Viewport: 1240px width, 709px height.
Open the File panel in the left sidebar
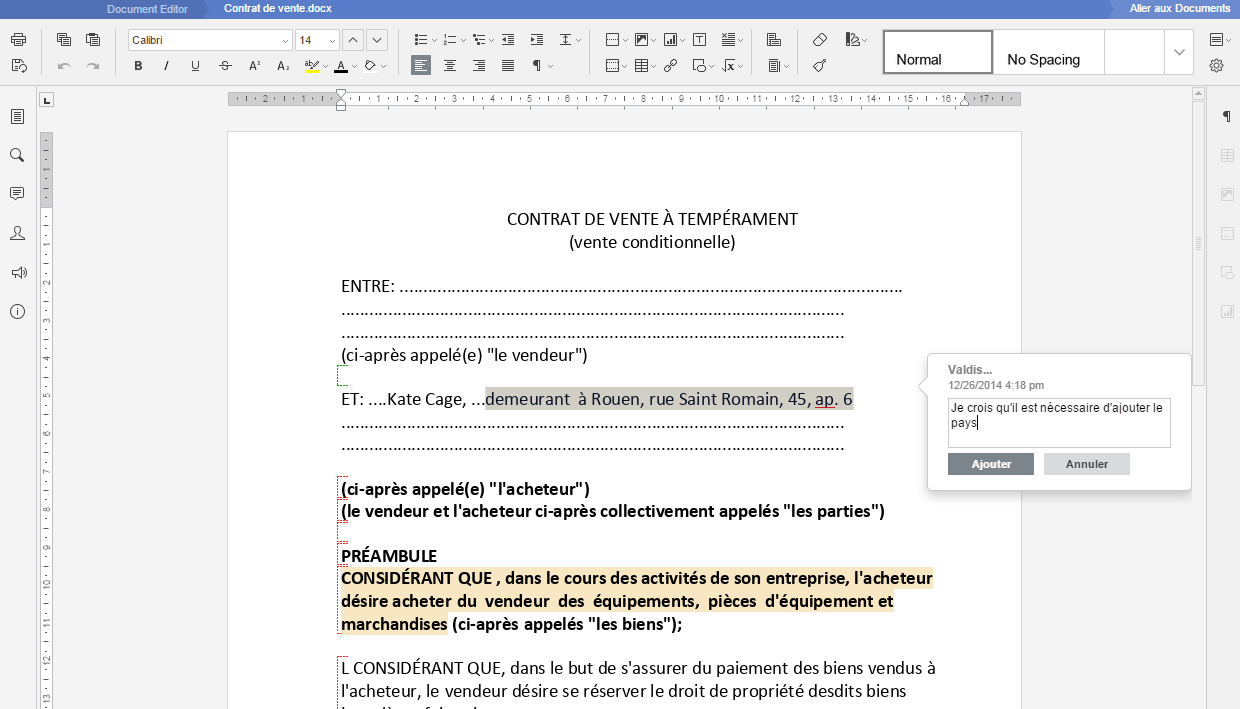coord(17,117)
